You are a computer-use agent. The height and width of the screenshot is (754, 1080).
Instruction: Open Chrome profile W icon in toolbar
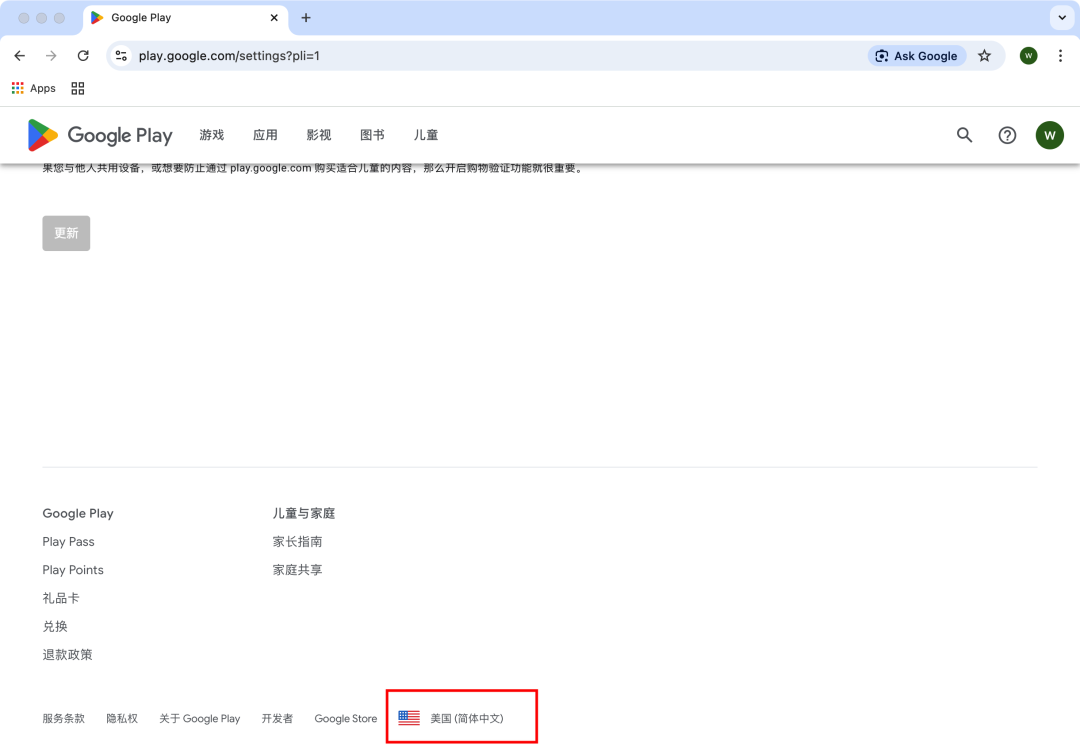pyautogui.click(x=1028, y=56)
